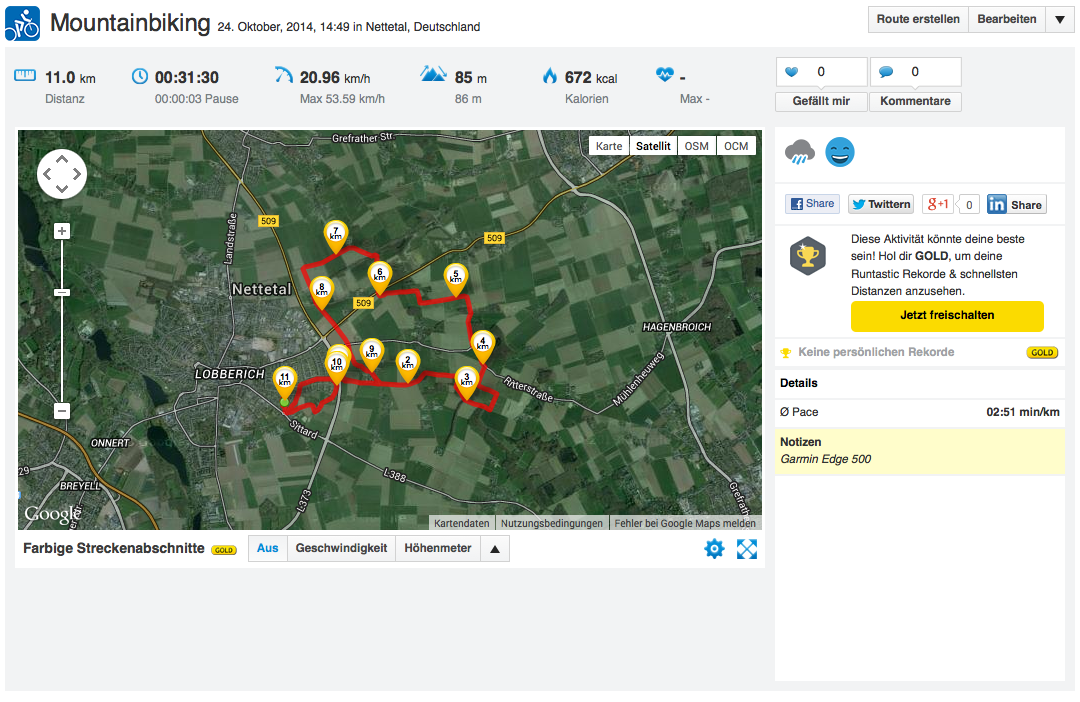
Task: Click Gefällt mir button
Action: pyautogui.click(x=821, y=101)
